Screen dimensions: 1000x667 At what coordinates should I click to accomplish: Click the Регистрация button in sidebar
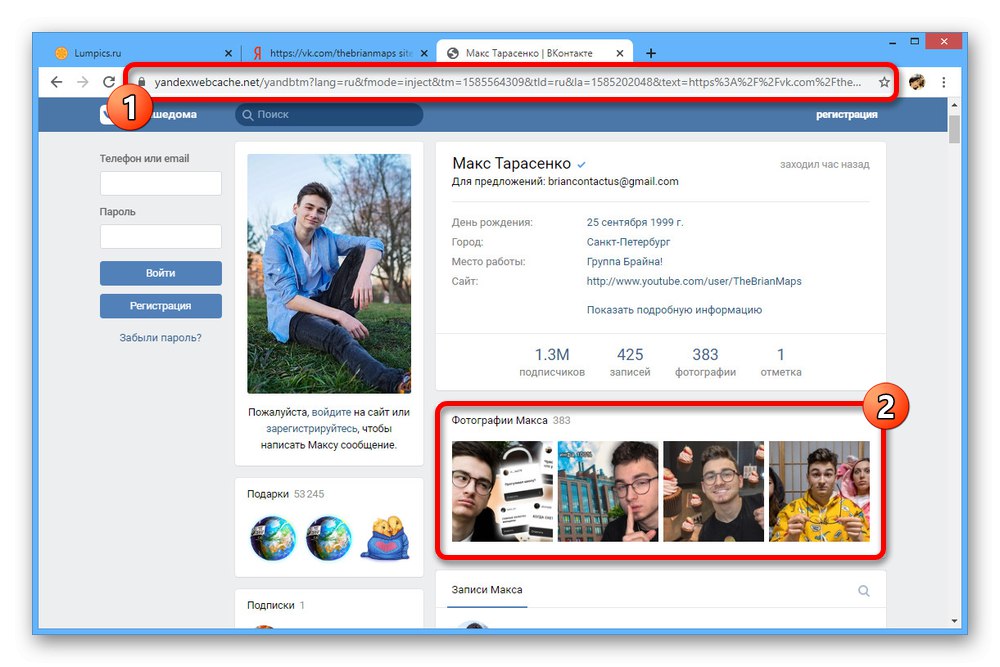pyautogui.click(x=161, y=306)
